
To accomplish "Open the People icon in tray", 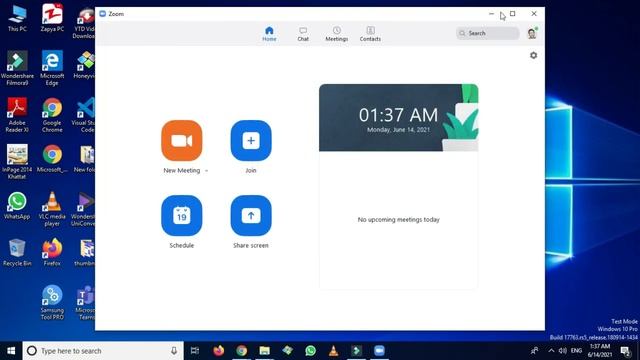I will (534, 351).
